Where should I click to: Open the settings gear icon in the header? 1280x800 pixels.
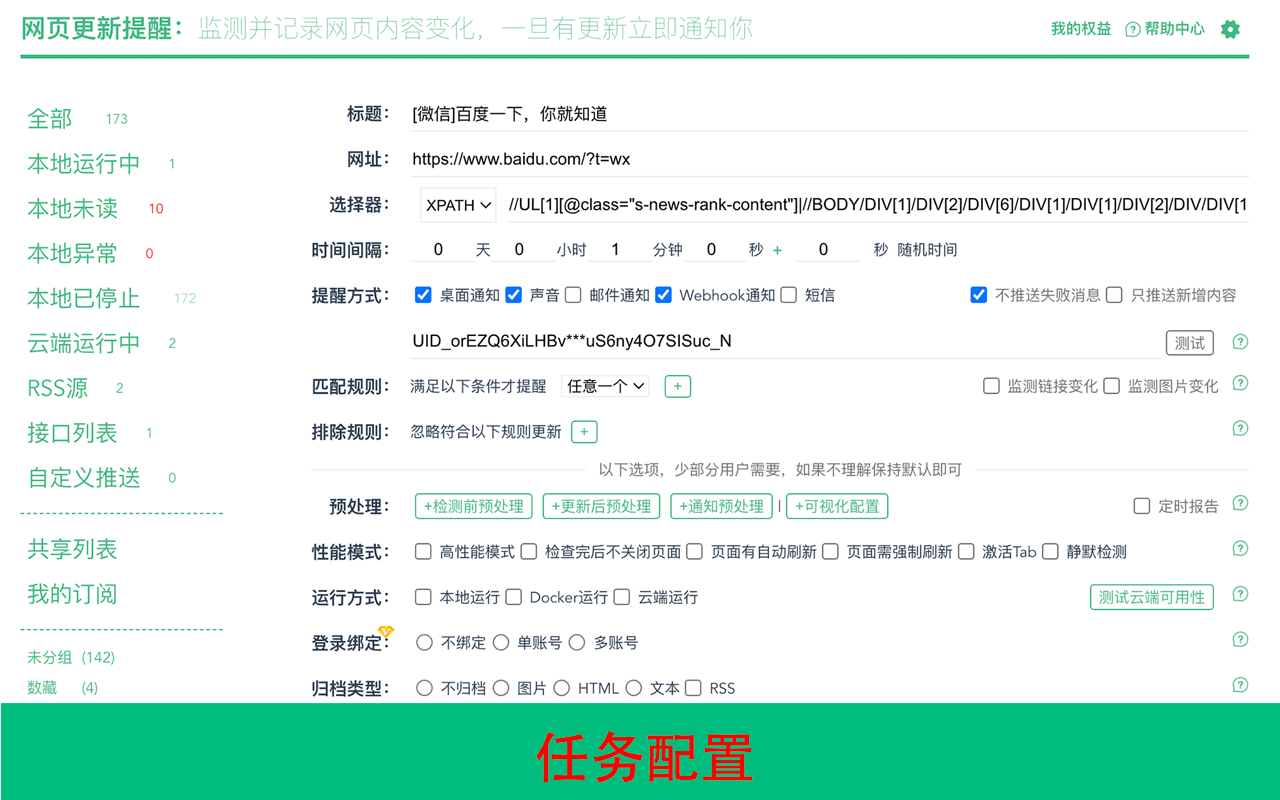1229,29
